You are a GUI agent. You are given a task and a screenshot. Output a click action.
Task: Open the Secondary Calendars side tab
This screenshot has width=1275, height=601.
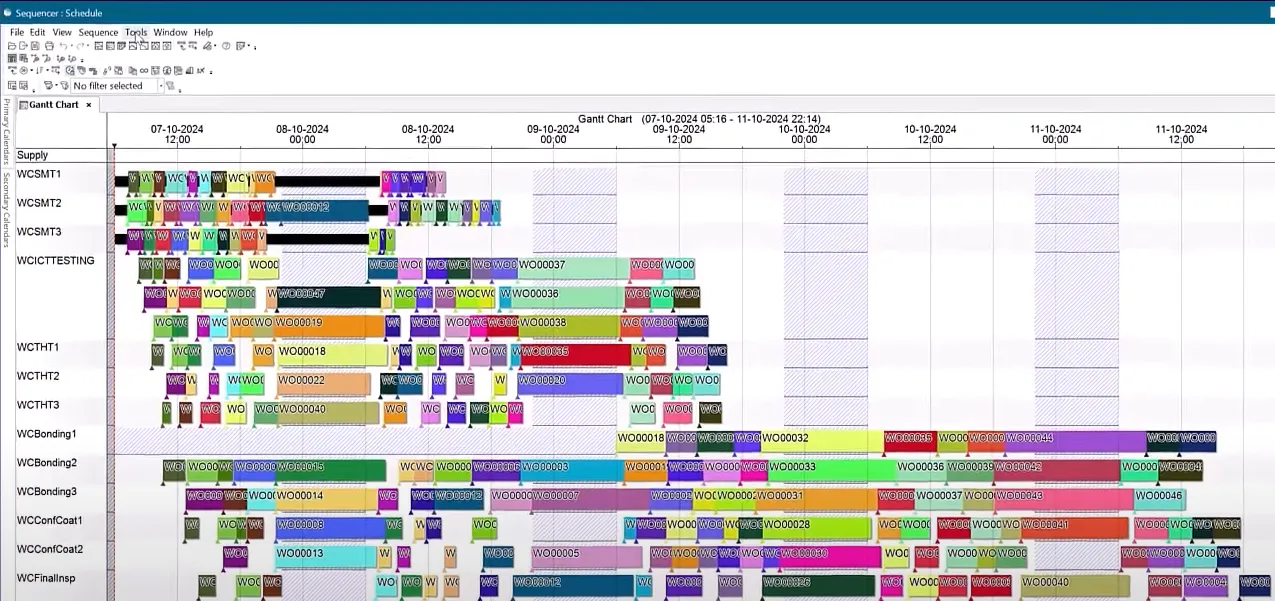pyautogui.click(x=5, y=210)
